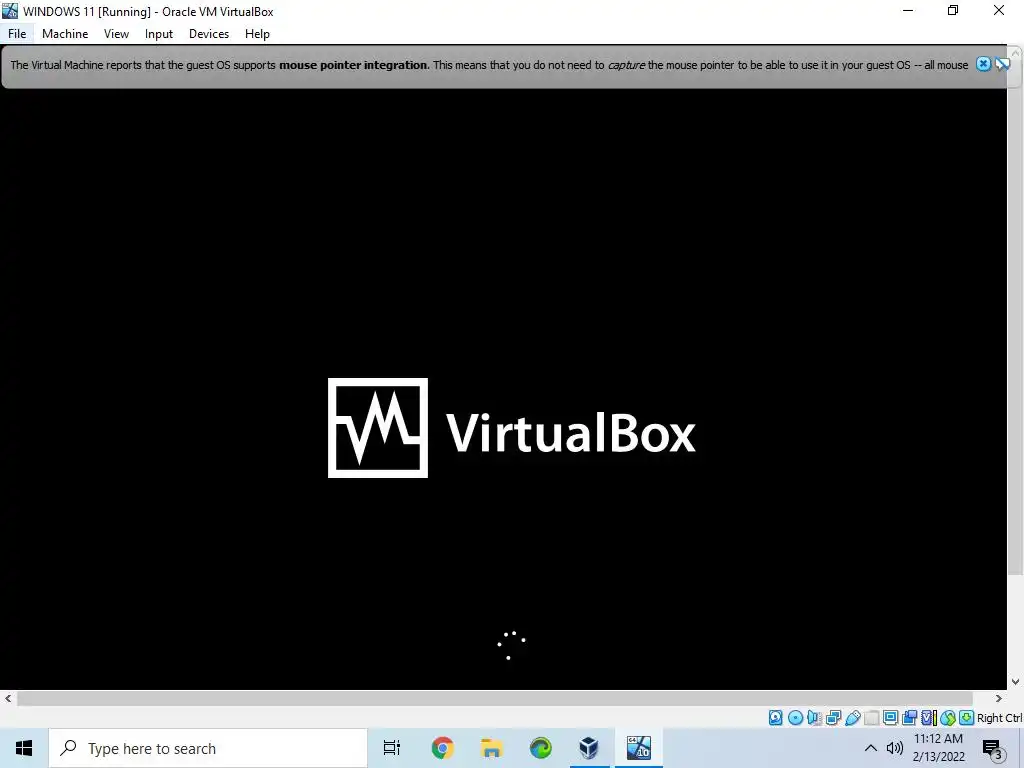
Task: Click the CPU virtualization status icon
Action: click(929, 718)
